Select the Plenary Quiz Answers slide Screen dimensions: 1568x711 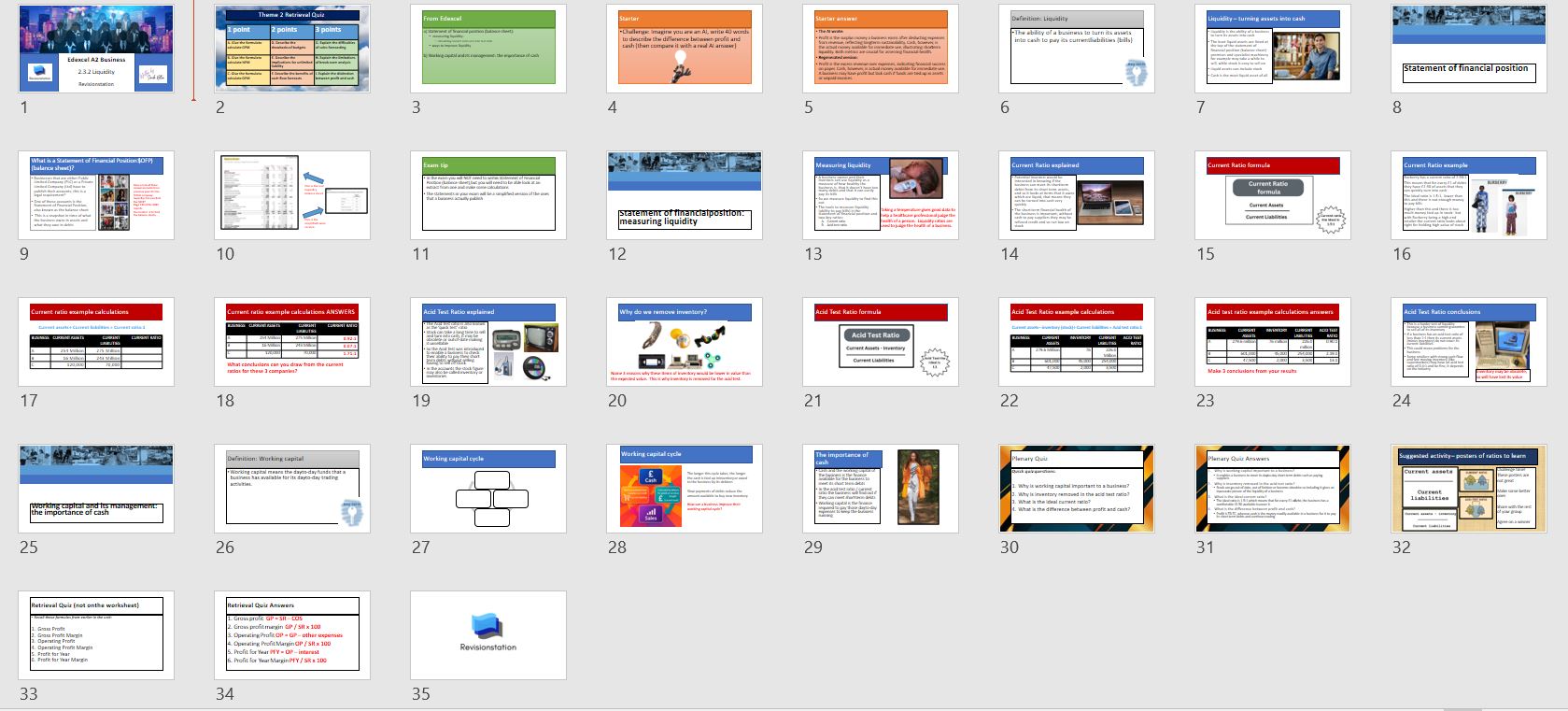(1273, 489)
